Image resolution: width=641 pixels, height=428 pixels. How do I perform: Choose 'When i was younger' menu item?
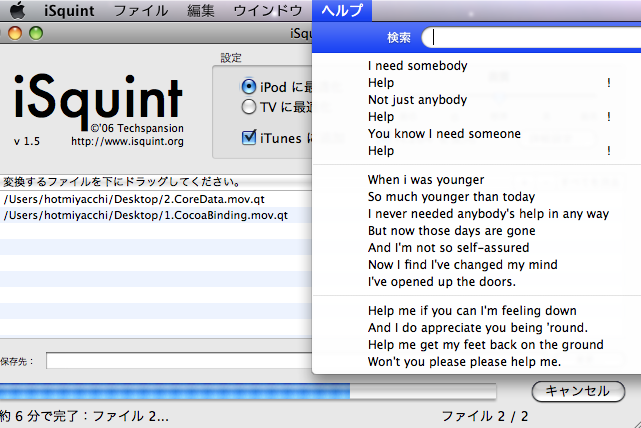(x=477, y=179)
